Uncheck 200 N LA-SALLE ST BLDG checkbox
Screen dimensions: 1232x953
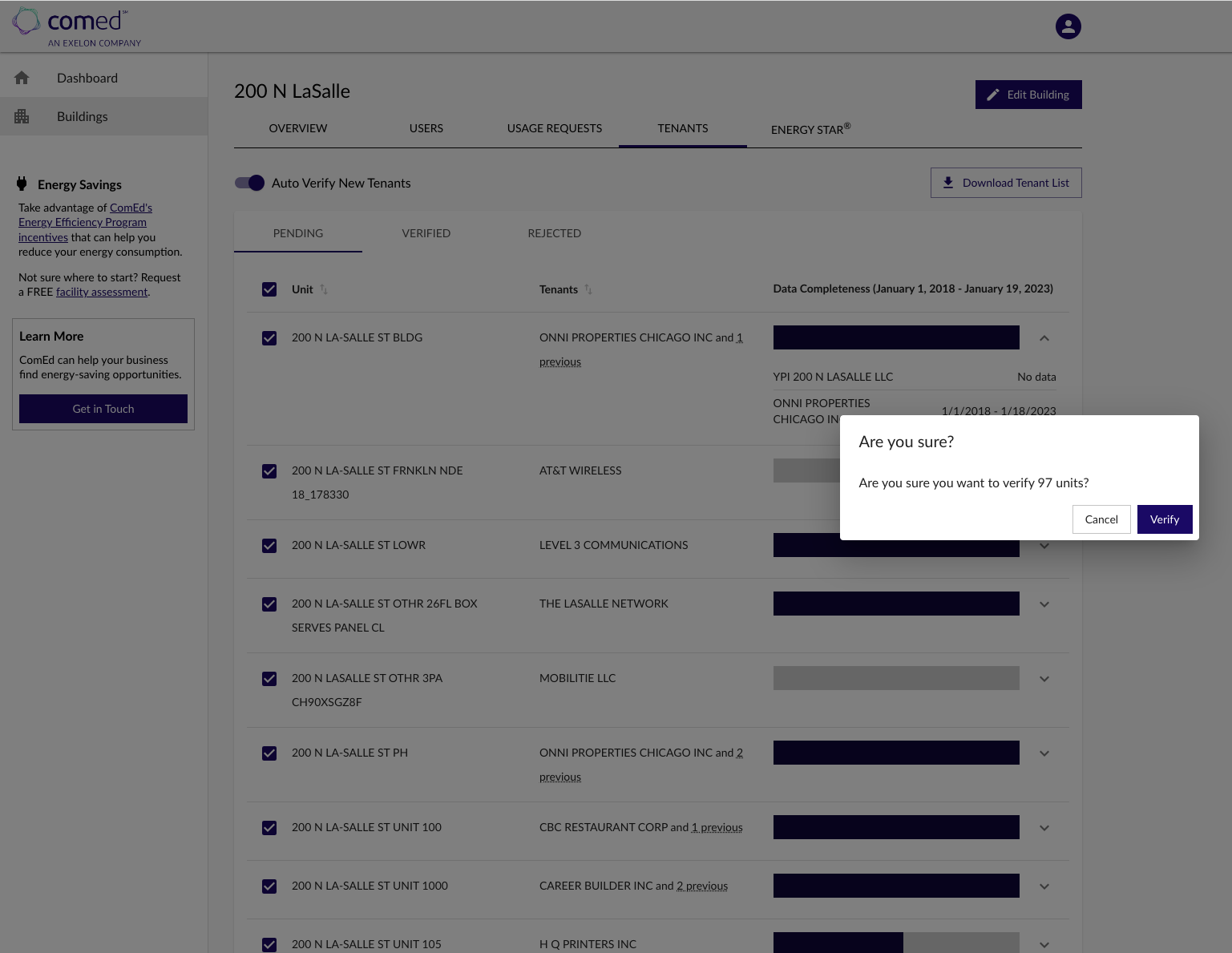[x=269, y=338]
